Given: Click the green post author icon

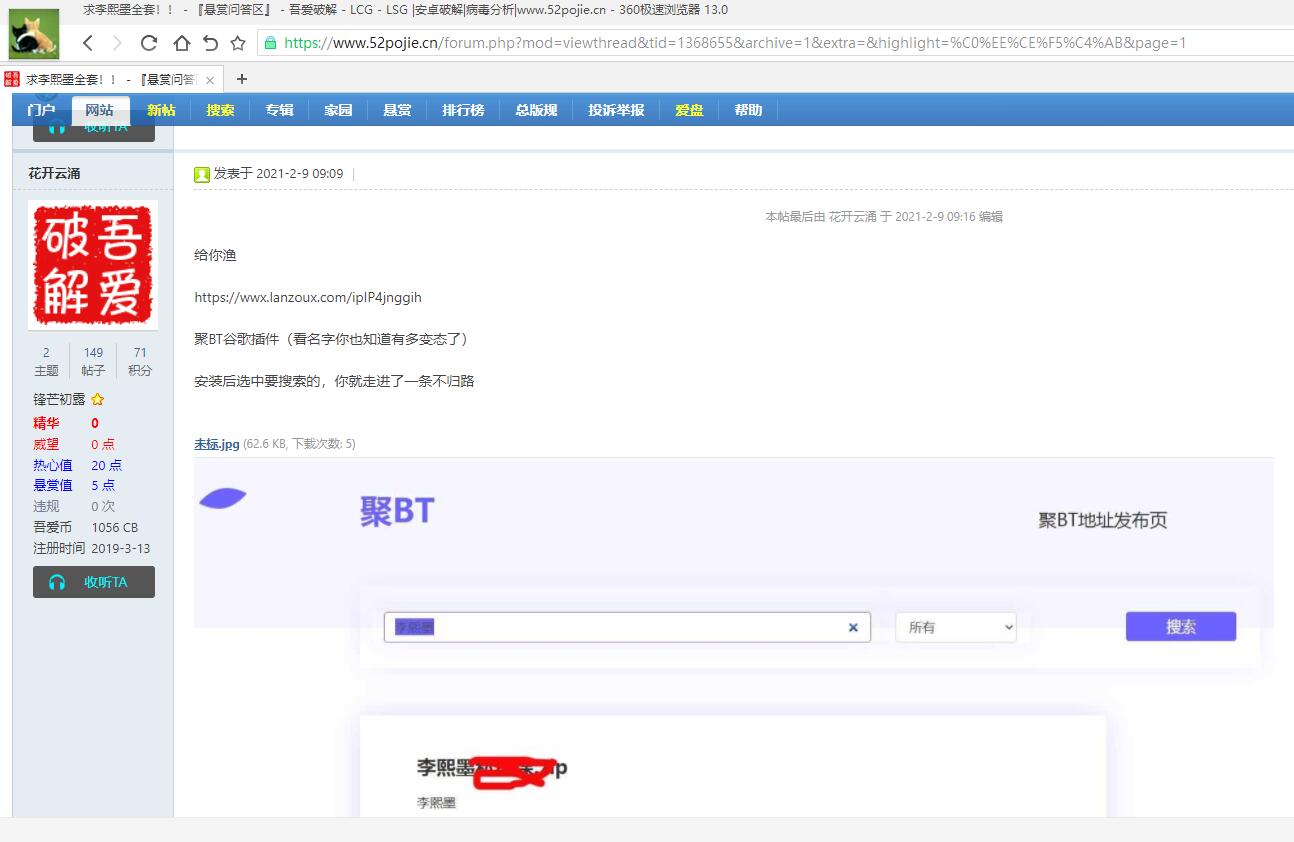Looking at the screenshot, I should point(202,174).
